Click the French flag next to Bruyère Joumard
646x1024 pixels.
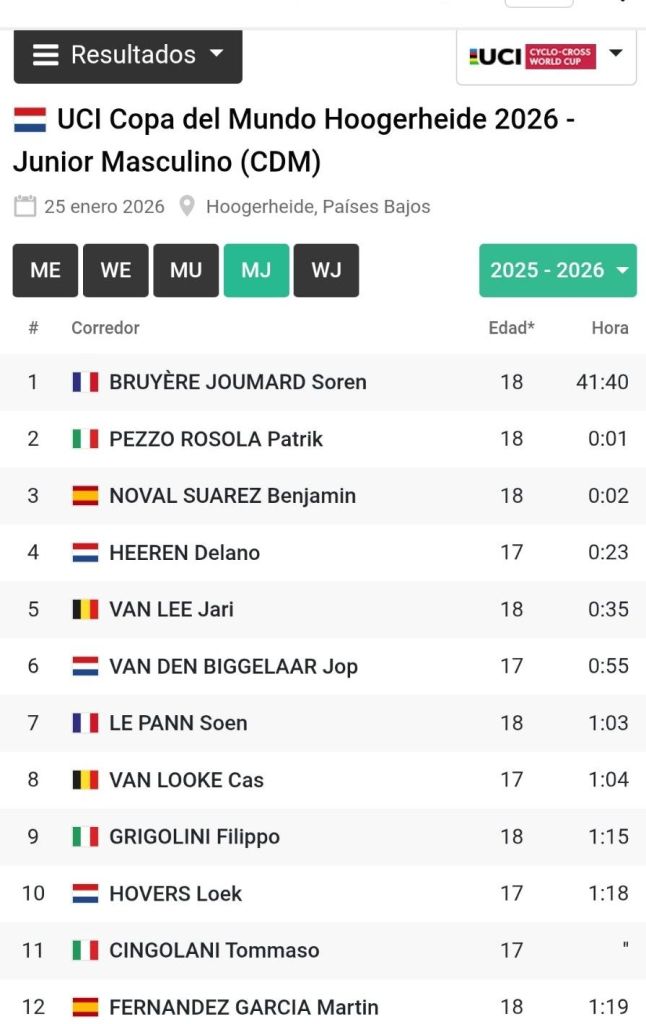tap(85, 382)
